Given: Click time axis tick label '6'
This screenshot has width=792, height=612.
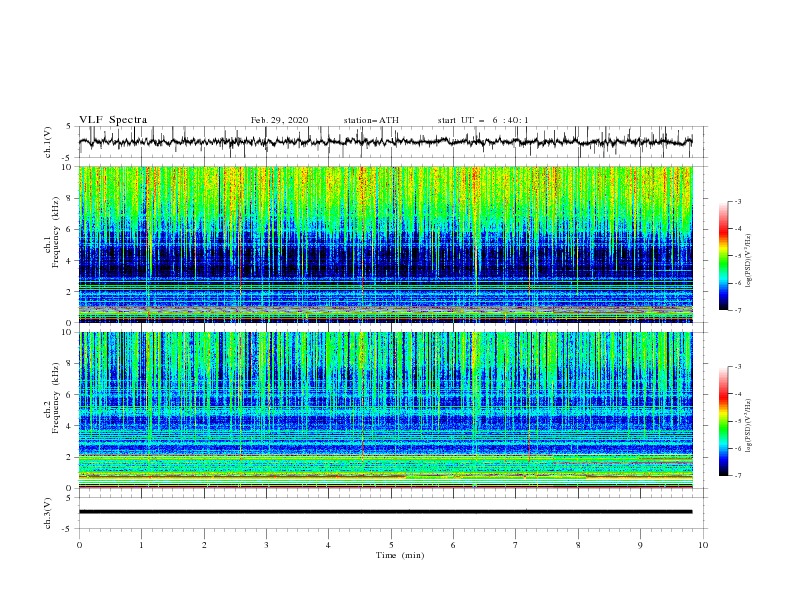Looking at the screenshot, I should point(453,545).
